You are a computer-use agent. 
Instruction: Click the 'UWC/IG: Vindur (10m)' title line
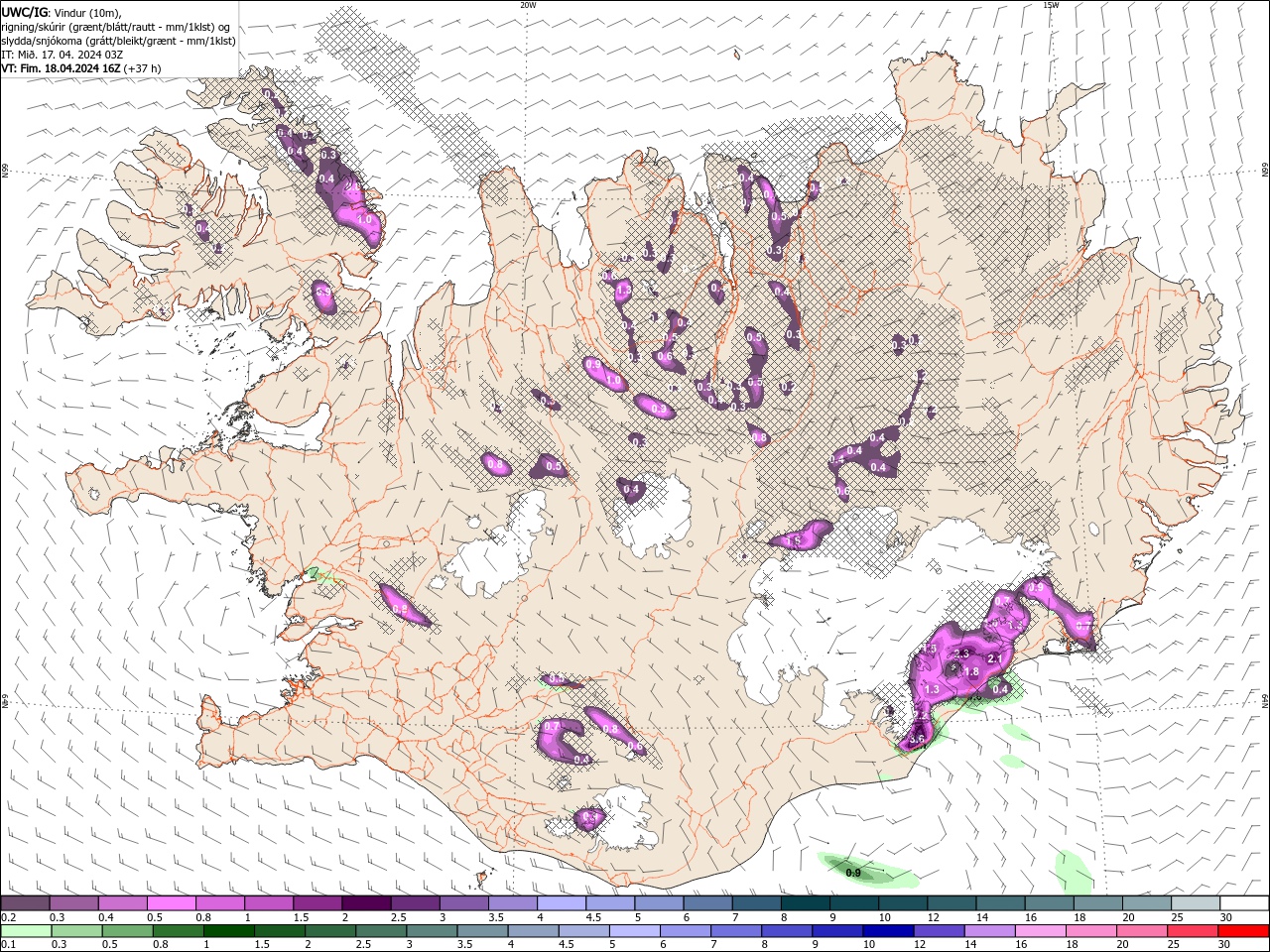62,12
